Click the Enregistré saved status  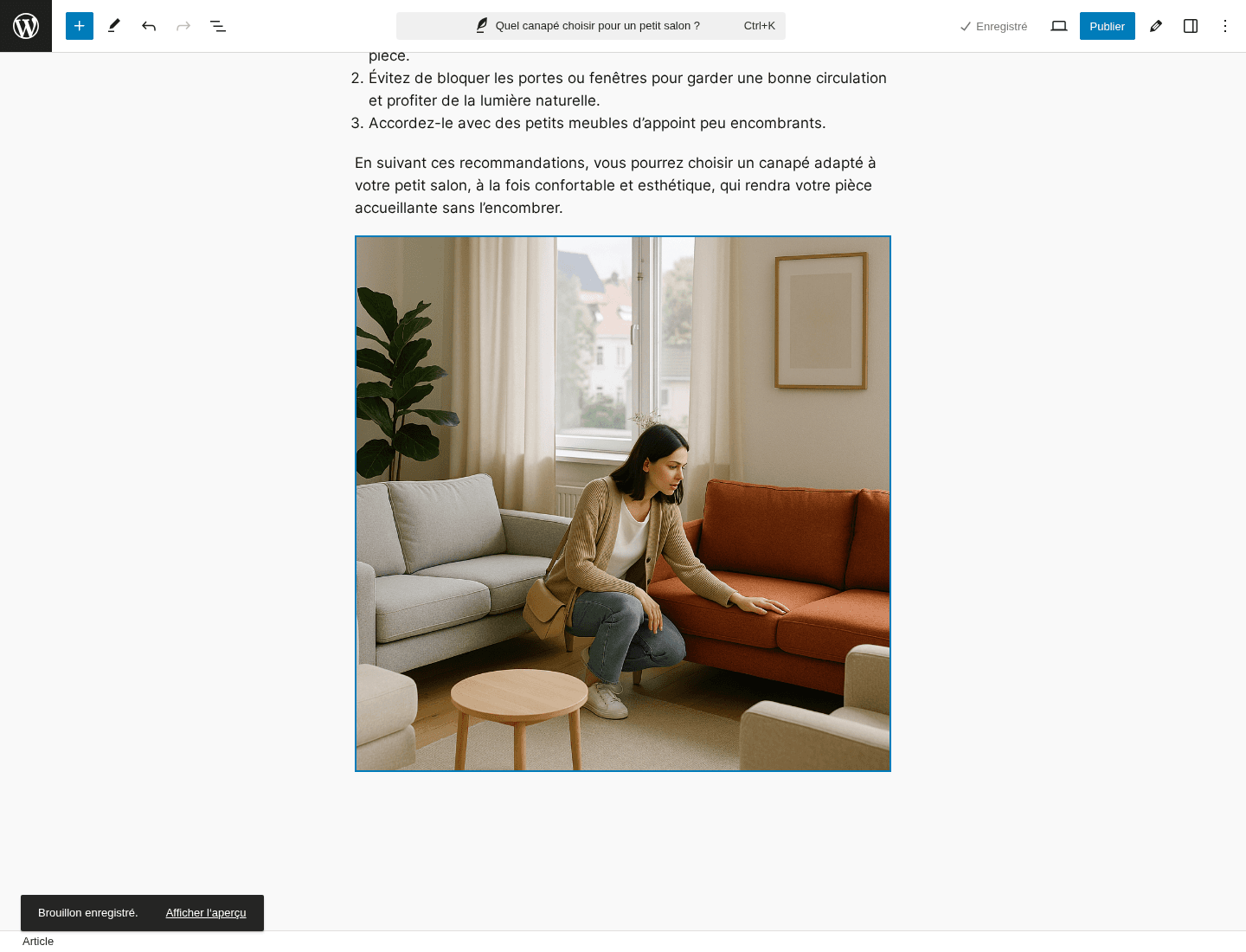[993, 27]
